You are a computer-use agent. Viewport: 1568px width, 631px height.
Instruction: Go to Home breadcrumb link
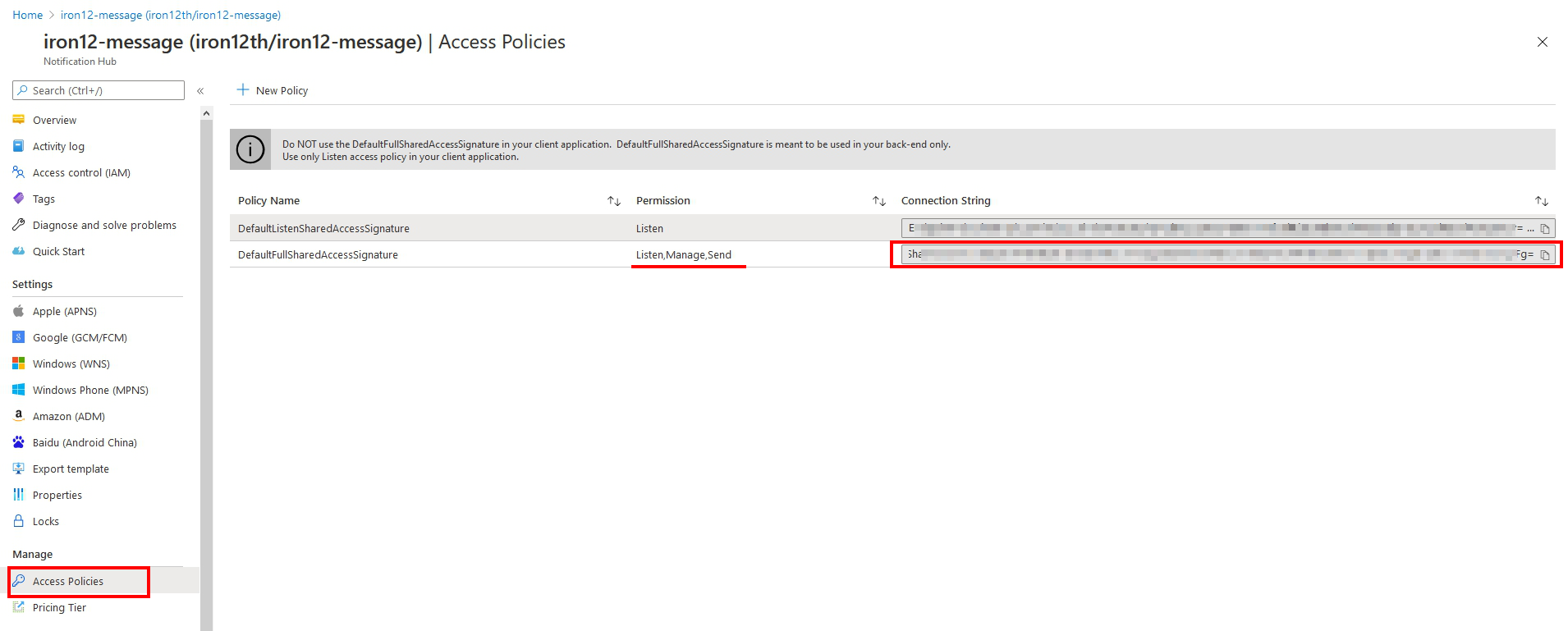pos(27,15)
